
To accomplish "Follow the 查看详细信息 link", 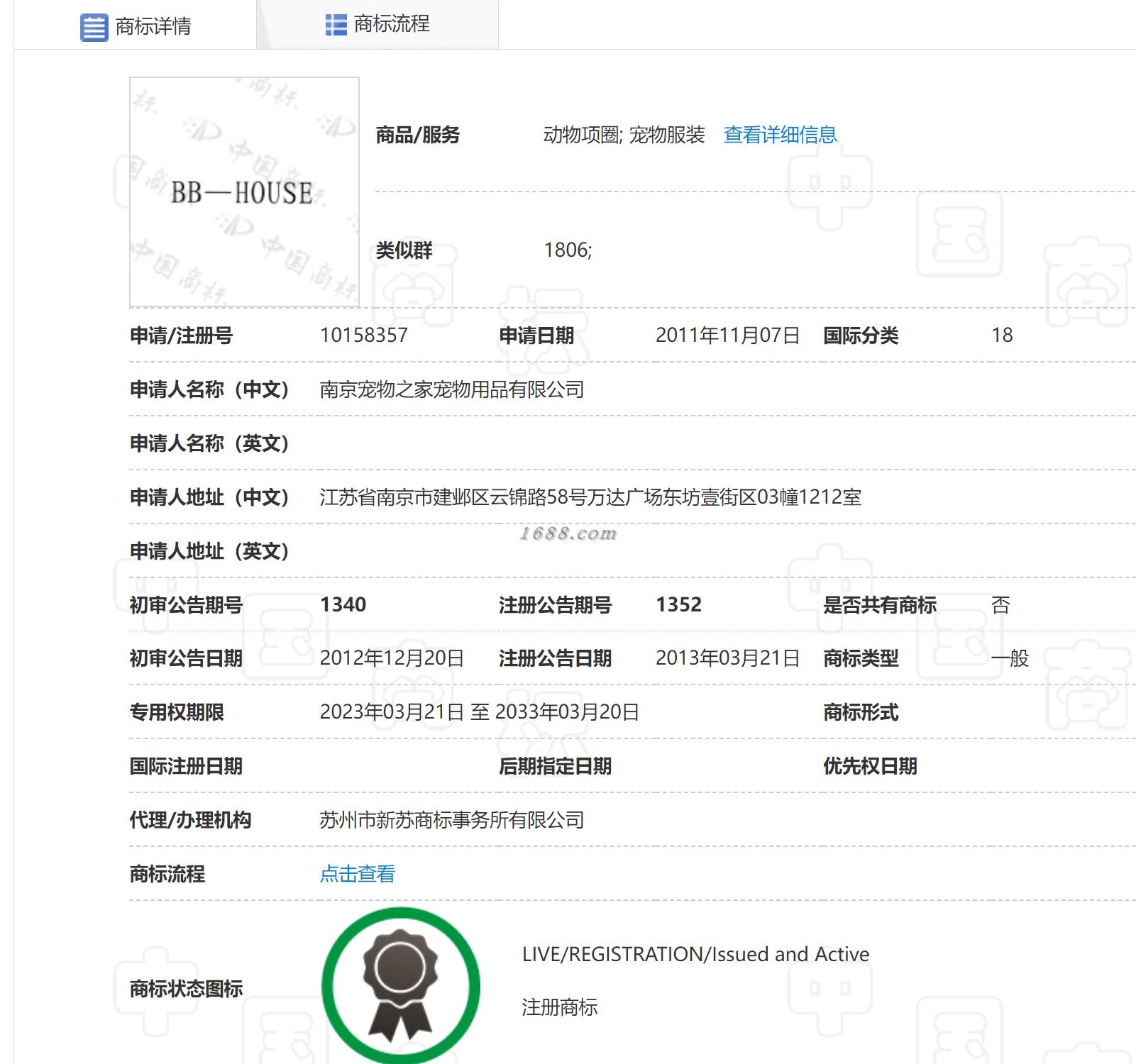I will [x=780, y=135].
